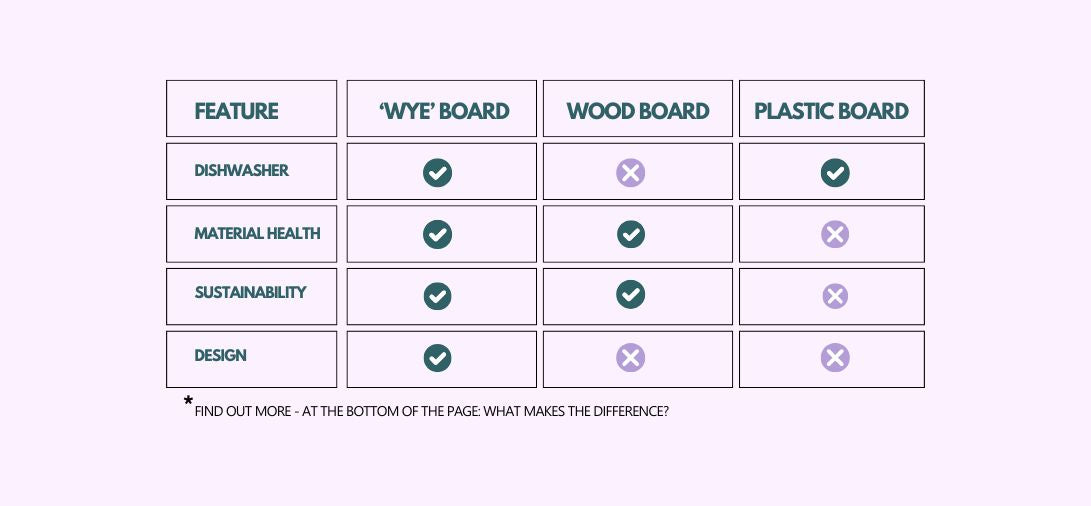This screenshot has height=506, width=1091.
Task: Click the Plastic Board design cross icon
Action: click(x=835, y=358)
